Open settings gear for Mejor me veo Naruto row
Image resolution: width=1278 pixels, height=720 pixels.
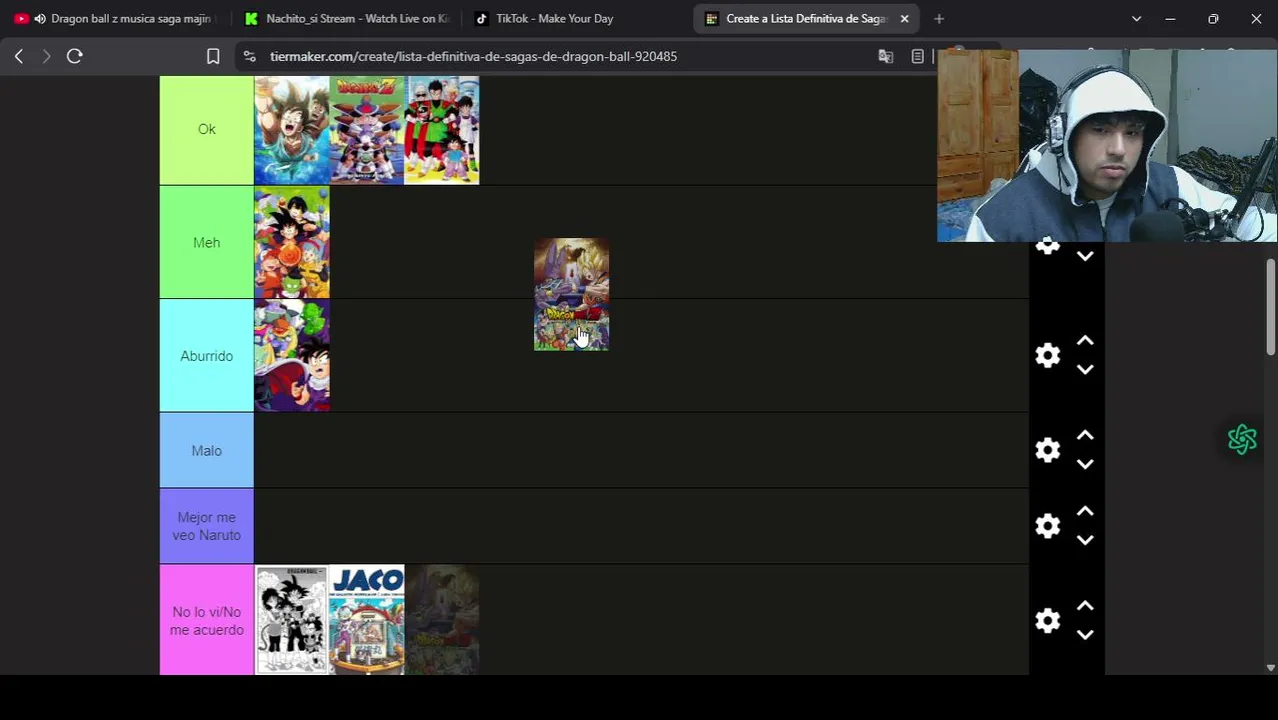[1047, 526]
